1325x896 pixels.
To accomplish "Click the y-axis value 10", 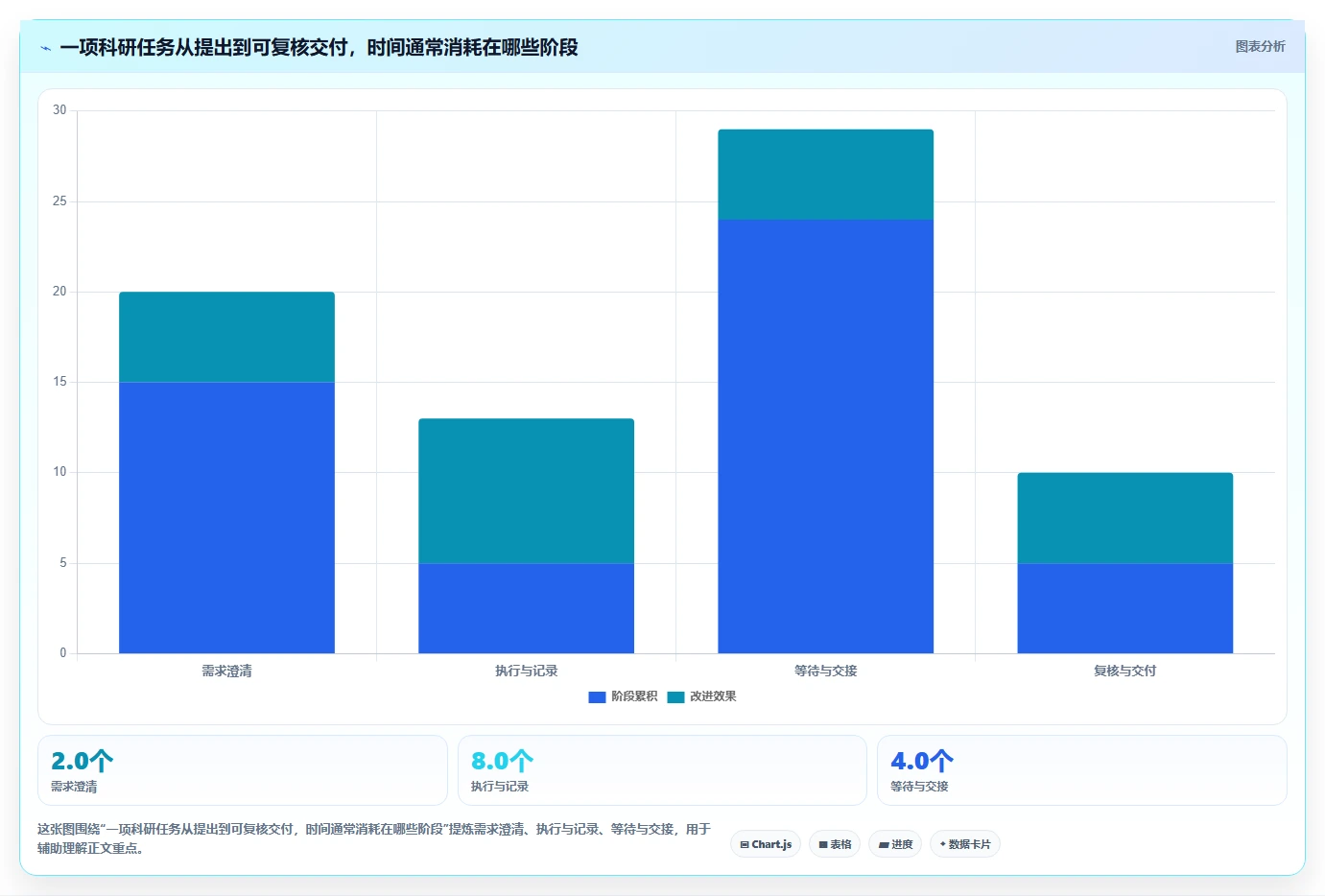I will point(59,472).
